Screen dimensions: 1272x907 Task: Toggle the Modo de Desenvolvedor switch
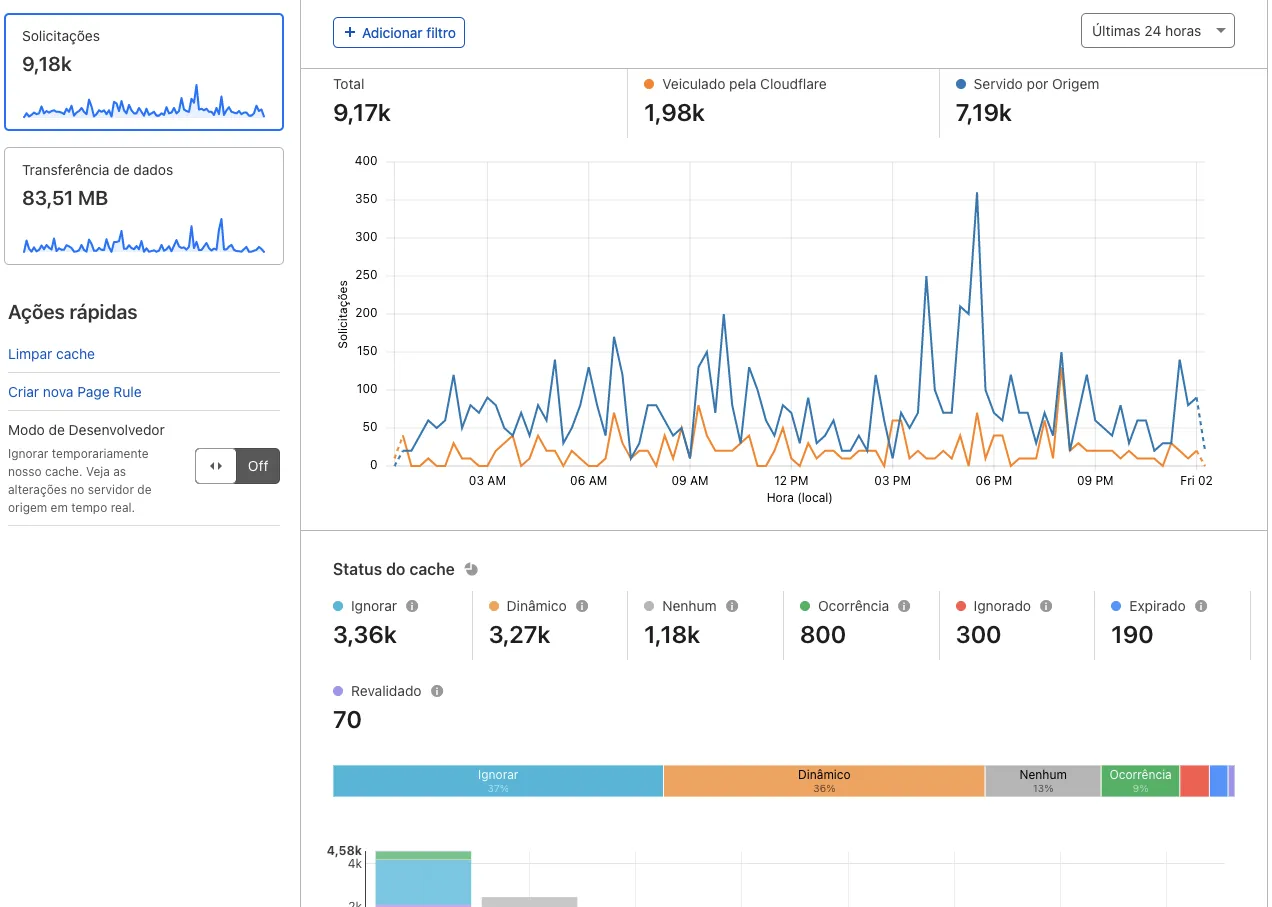click(x=238, y=466)
